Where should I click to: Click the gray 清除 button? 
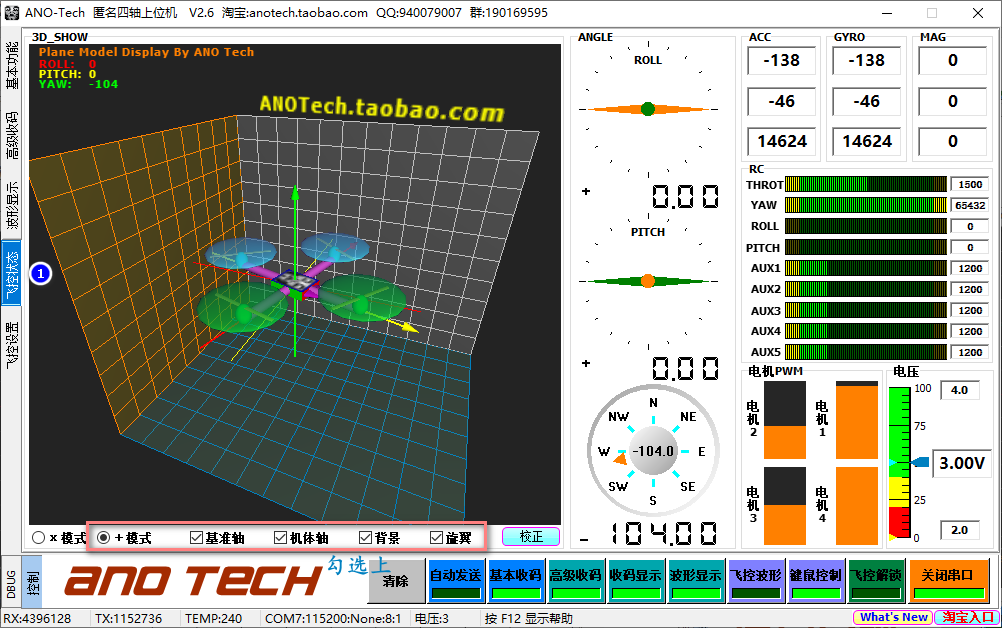396,581
